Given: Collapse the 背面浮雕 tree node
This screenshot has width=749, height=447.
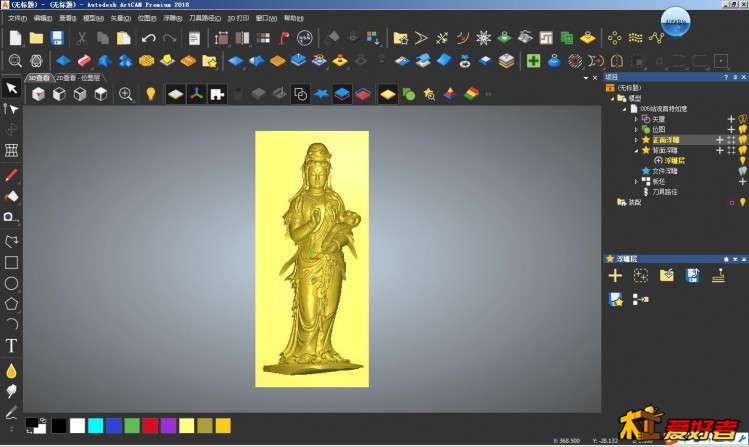Looking at the screenshot, I should [636, 150].
